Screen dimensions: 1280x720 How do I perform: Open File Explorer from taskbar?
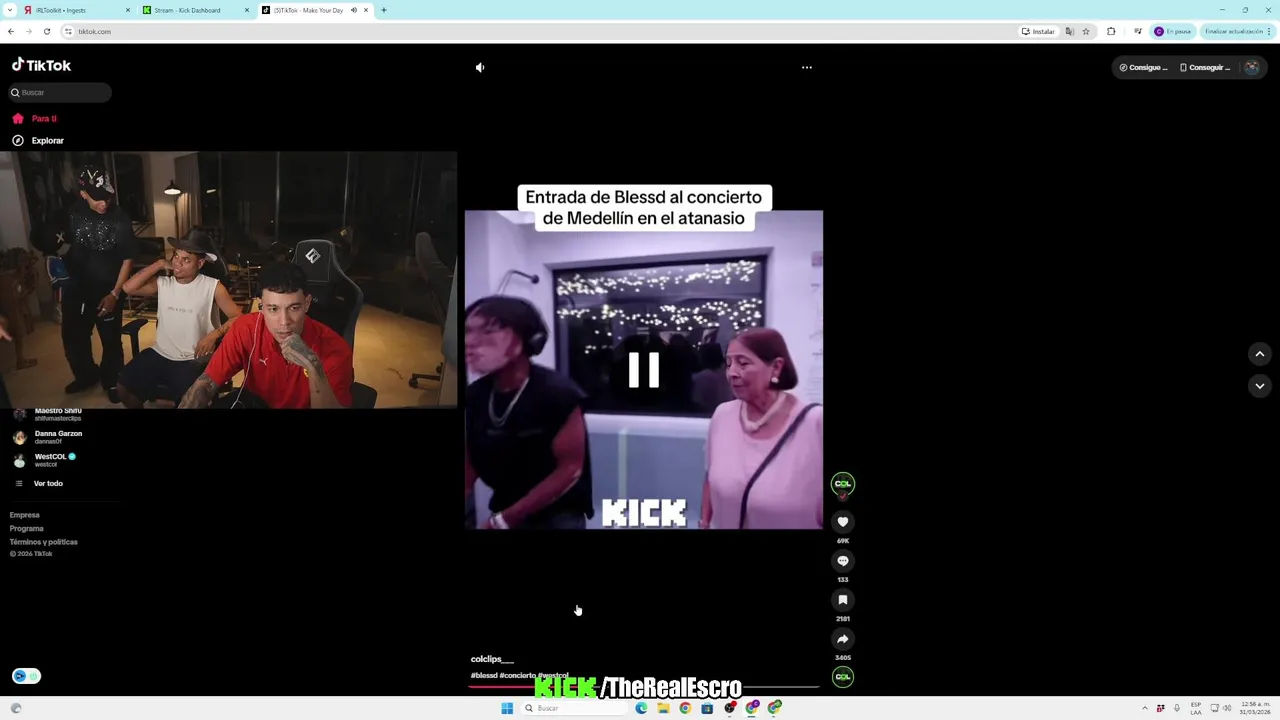tap(663, 708)
